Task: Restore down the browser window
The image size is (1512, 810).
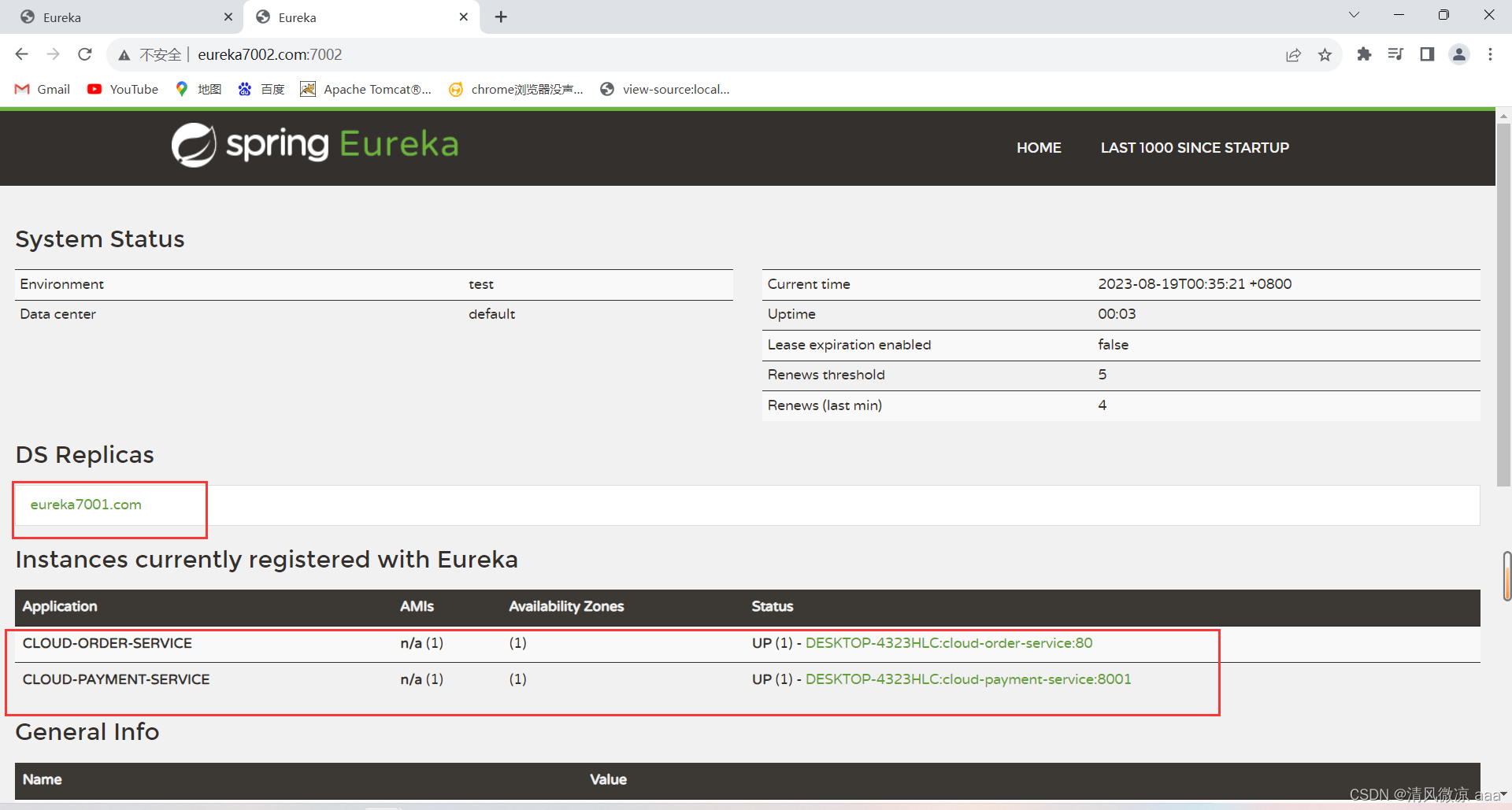Action: (1443, 15)
